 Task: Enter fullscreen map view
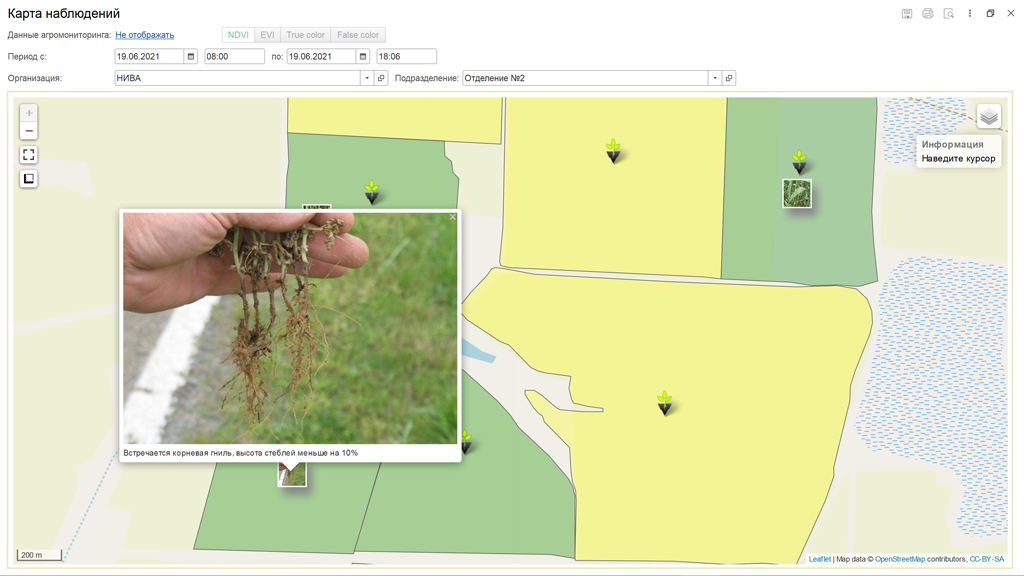coord(29,155)
